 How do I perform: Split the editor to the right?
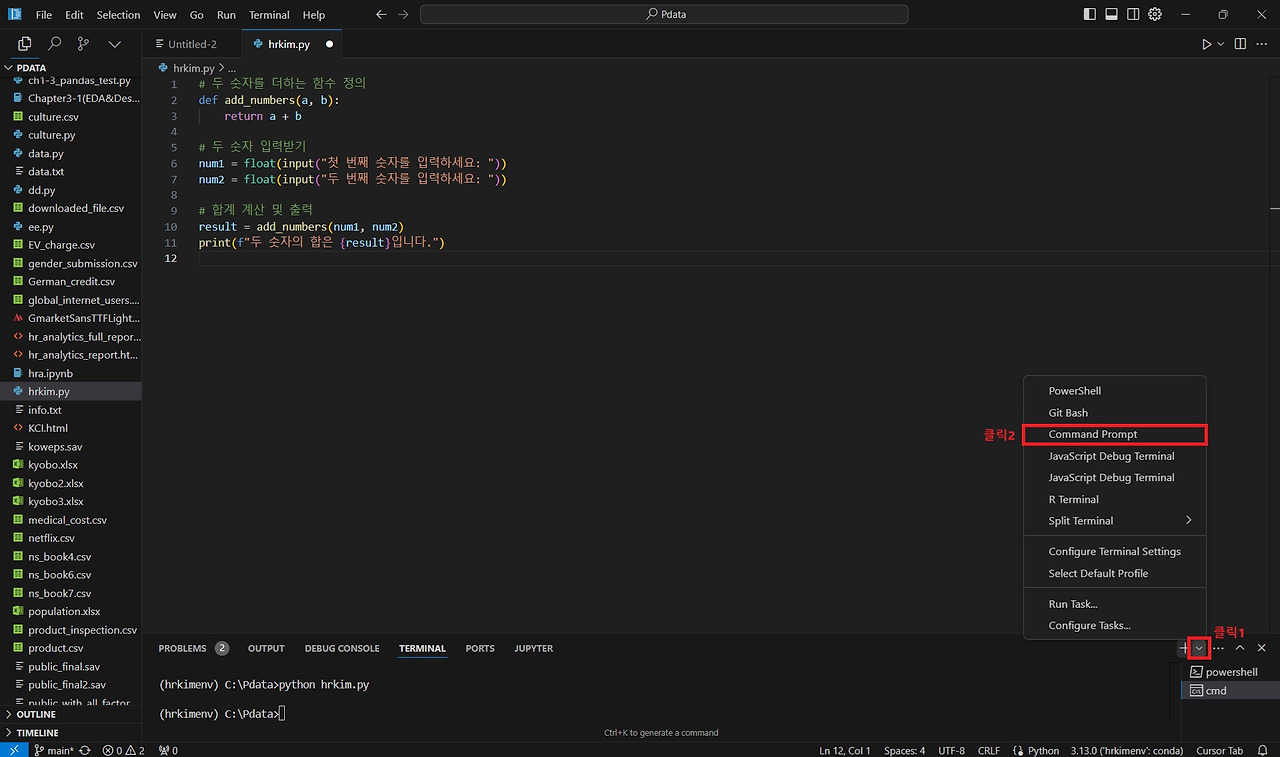(1241, 44)
